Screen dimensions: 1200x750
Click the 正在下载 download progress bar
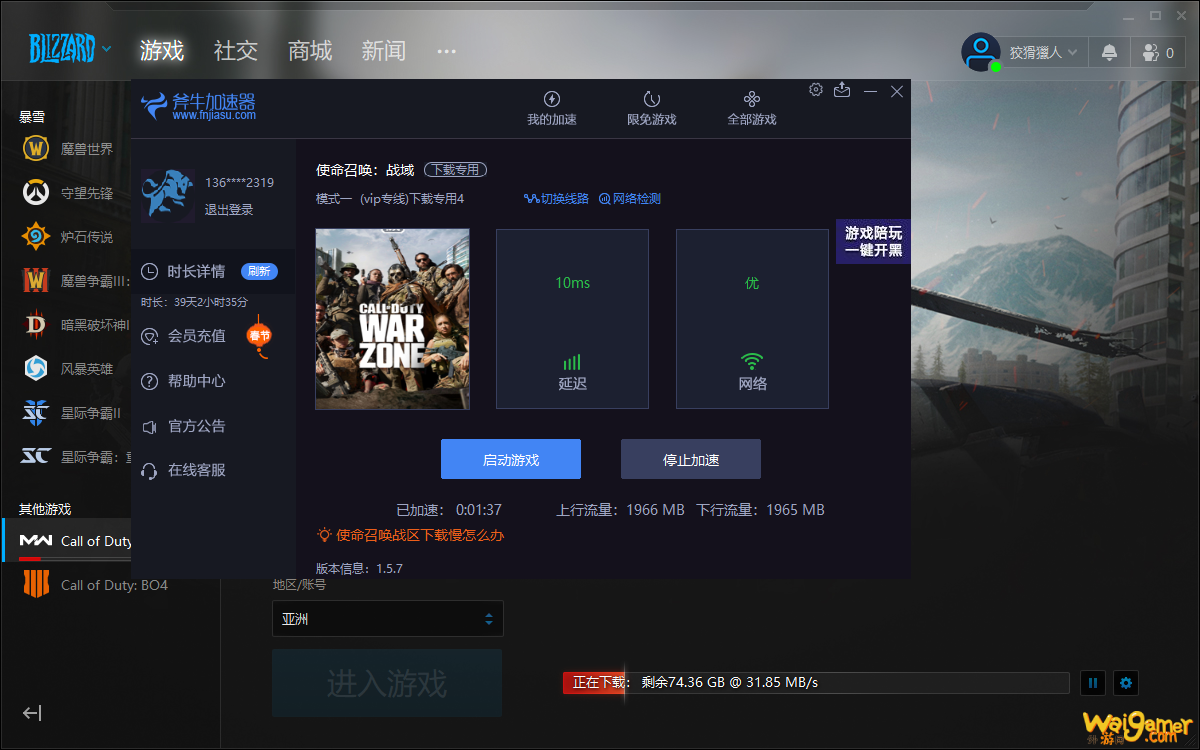(816, 682)
